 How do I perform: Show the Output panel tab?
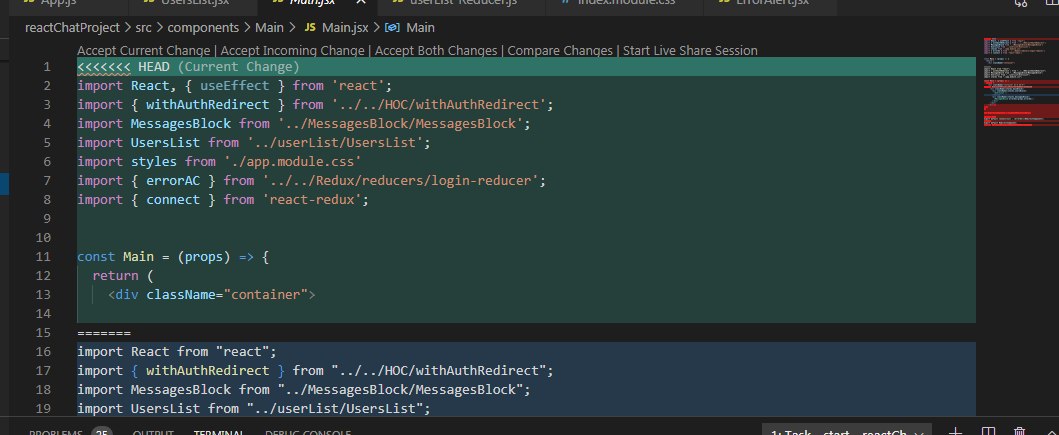(x=153, y=432)
